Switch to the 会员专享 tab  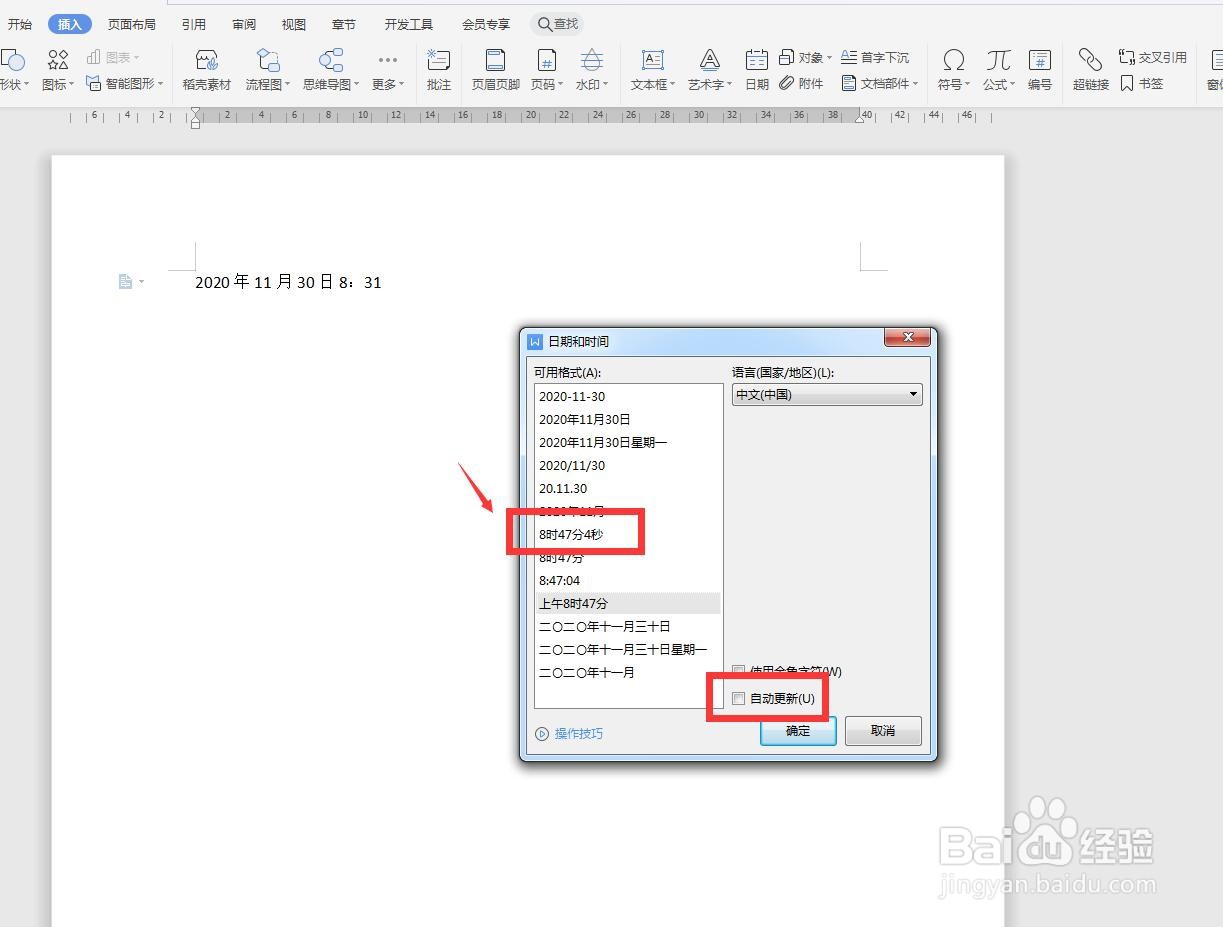coord(486,24)
